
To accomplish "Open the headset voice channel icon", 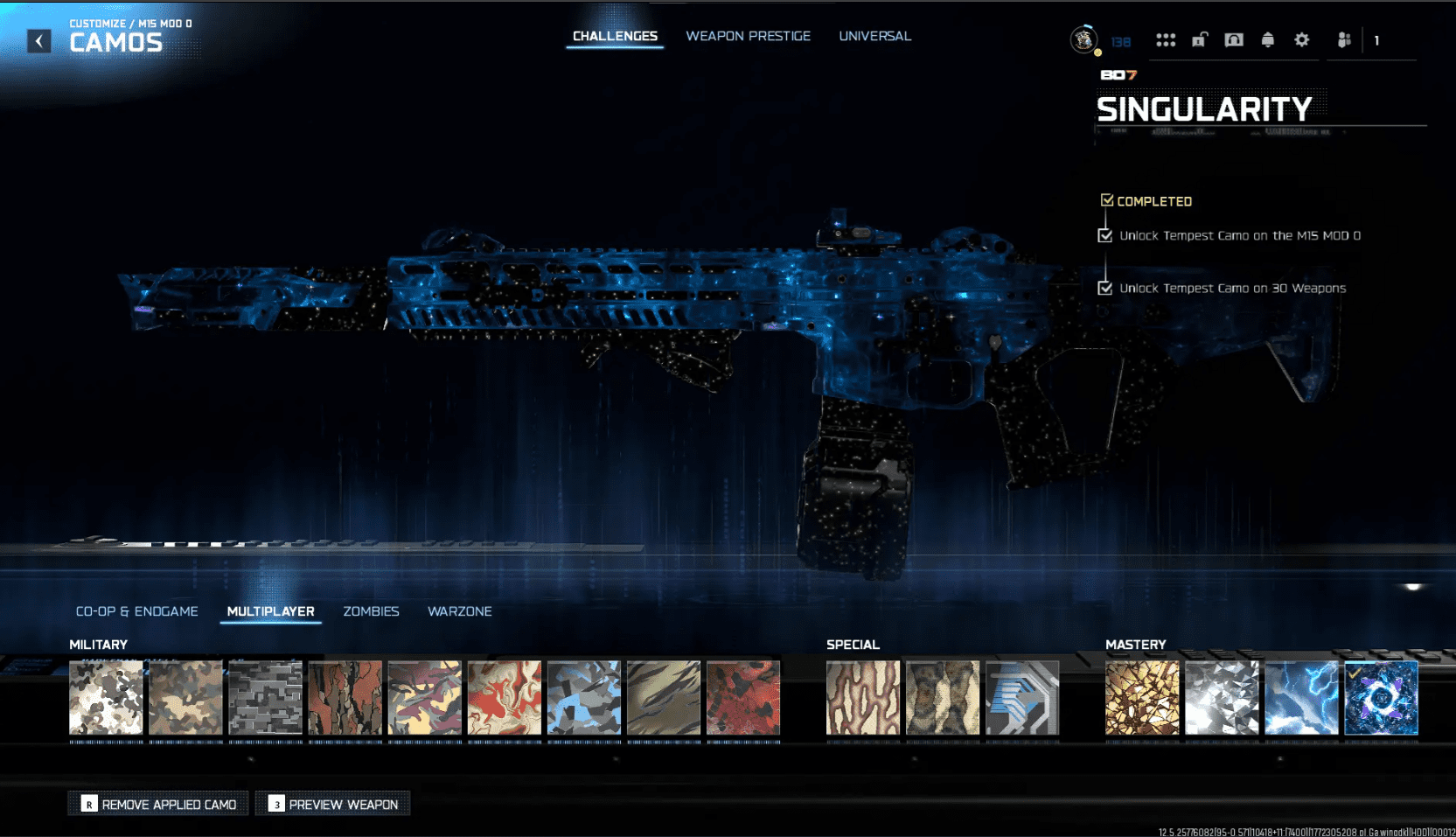I will (x=1234, y=40).
